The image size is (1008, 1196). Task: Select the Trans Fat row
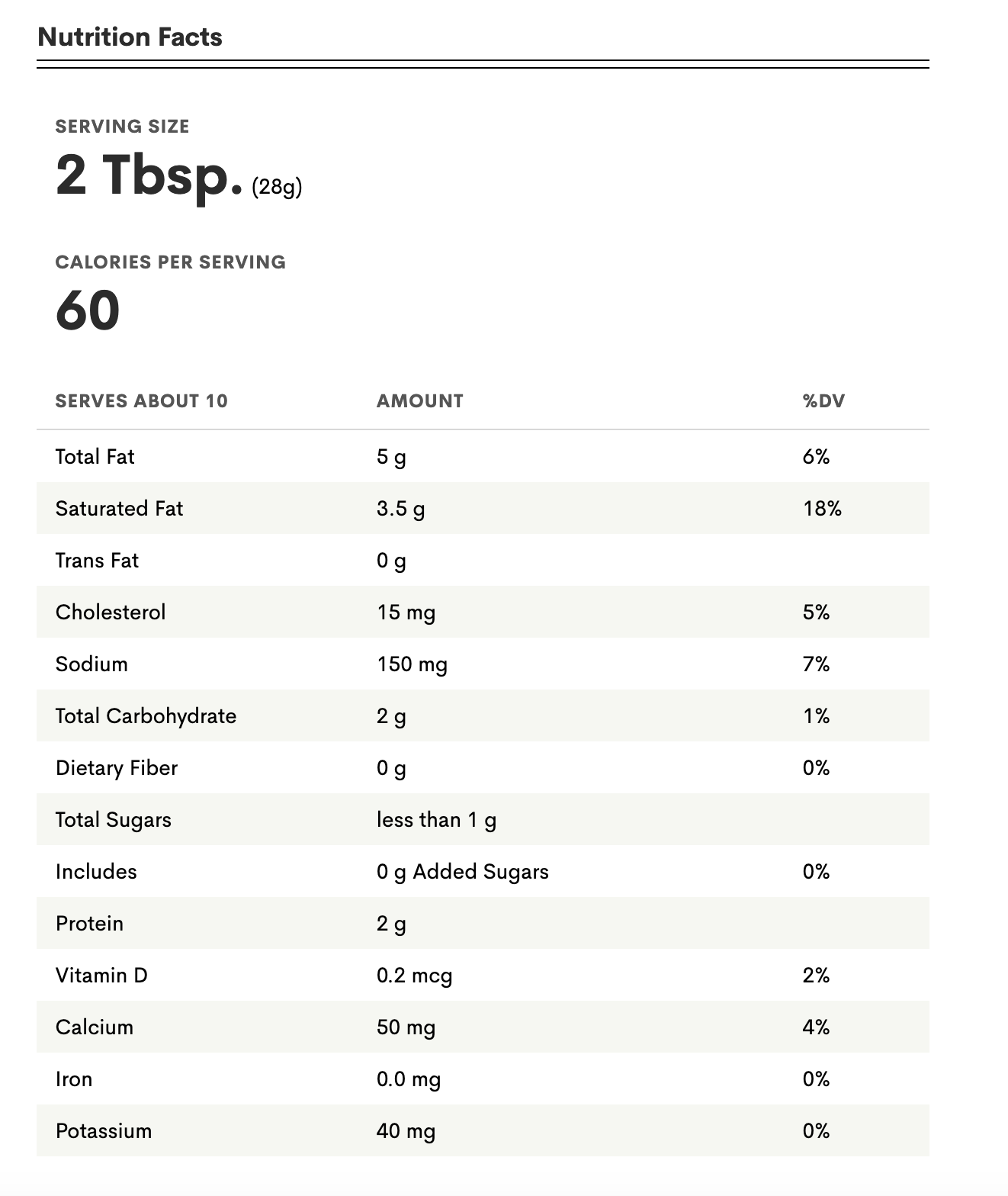point(483,560)
